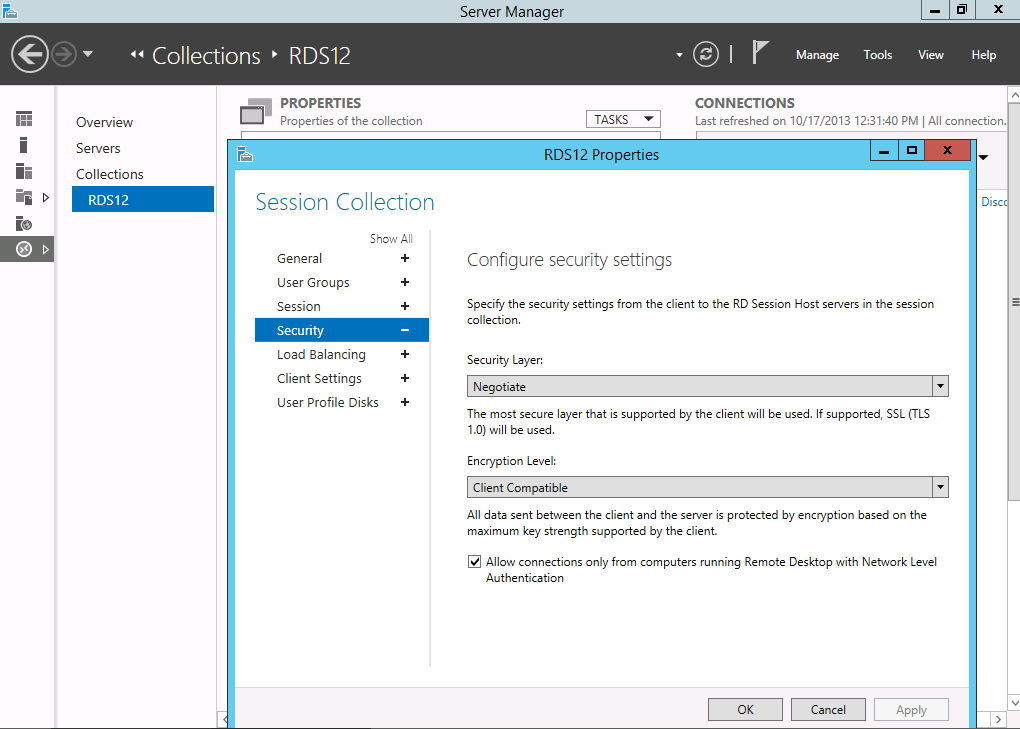Viewport: 1020px width, 729px height.
Task: Open the All Servers sidebar icon
Action: coord(24,171)
